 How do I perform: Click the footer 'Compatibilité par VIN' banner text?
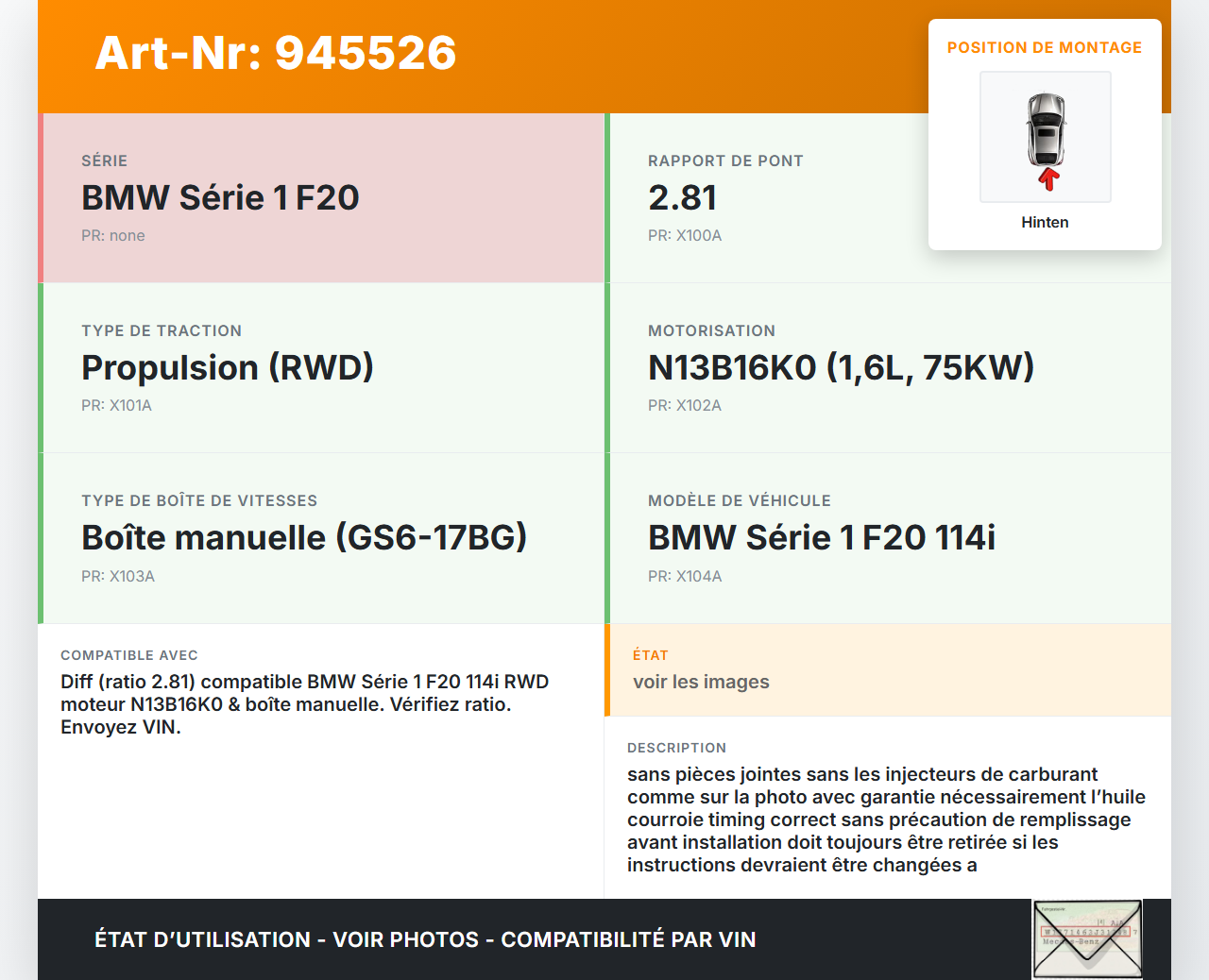tap(628, 939)
